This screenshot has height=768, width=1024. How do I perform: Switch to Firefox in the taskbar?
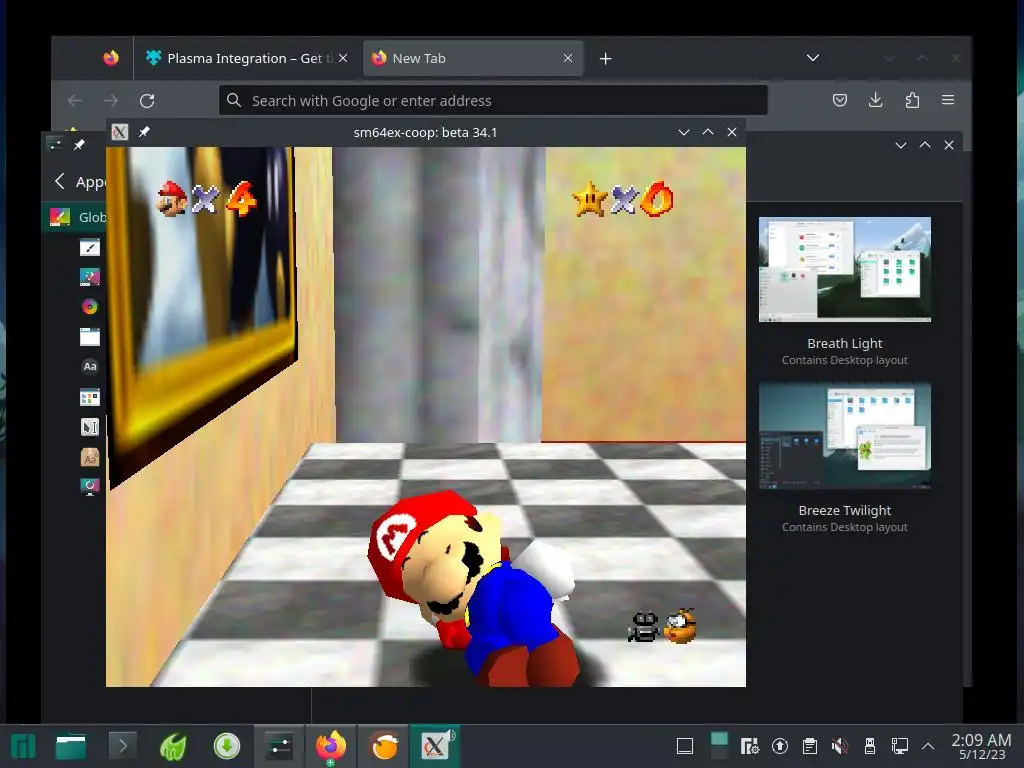330,746
